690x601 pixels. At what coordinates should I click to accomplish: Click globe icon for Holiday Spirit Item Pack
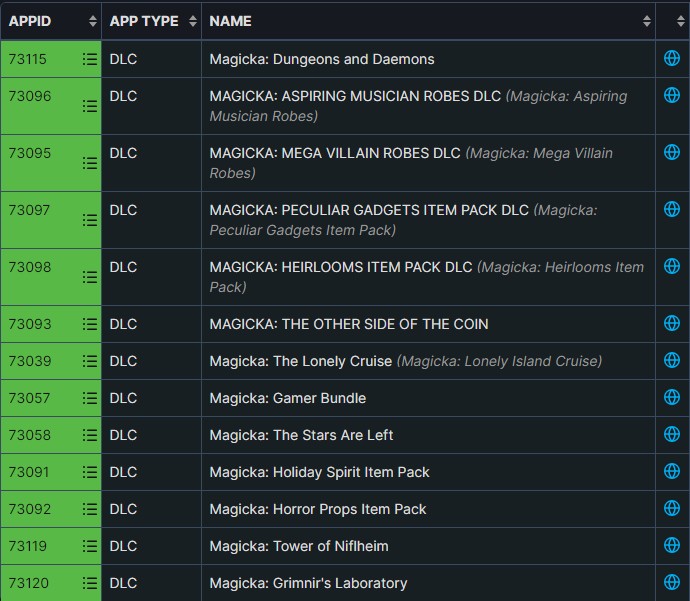point(672,471)
